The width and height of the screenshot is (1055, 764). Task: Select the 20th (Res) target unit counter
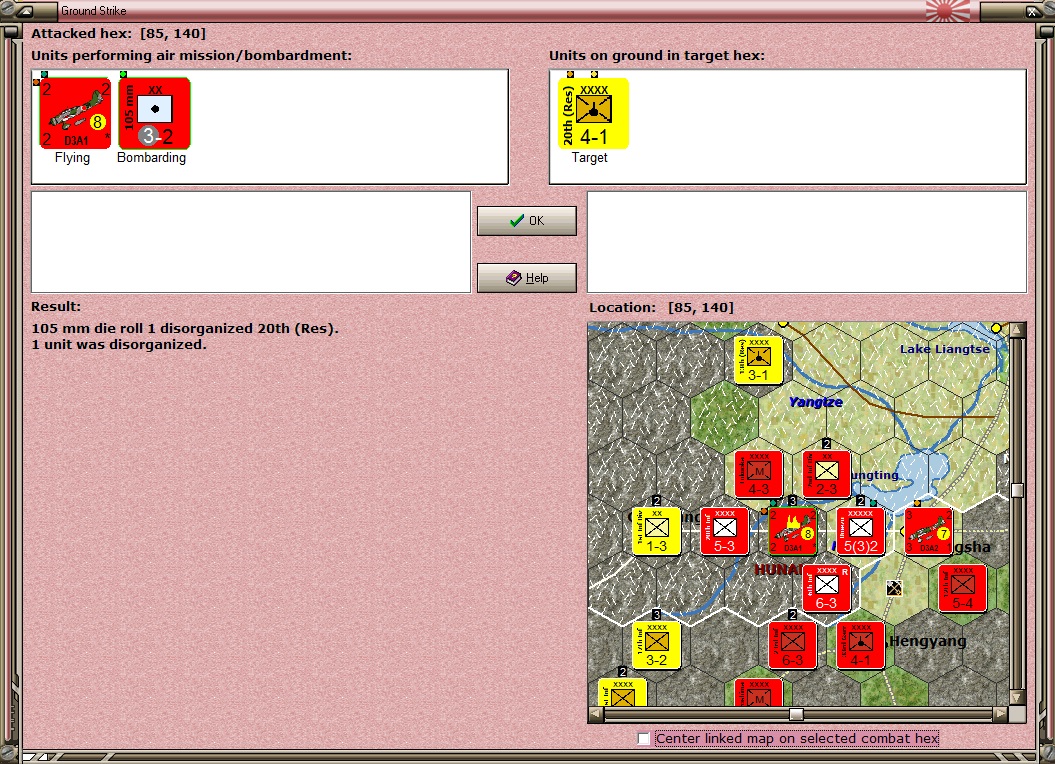[593, 113]
